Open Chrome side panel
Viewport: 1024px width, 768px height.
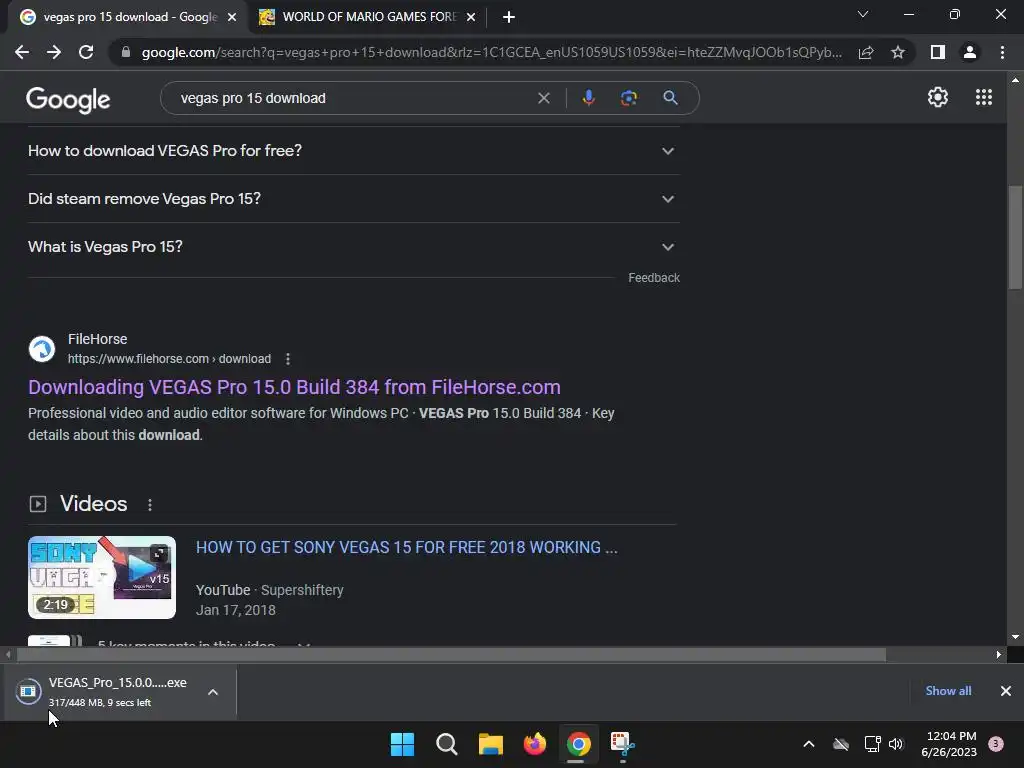tap(938, 52)
